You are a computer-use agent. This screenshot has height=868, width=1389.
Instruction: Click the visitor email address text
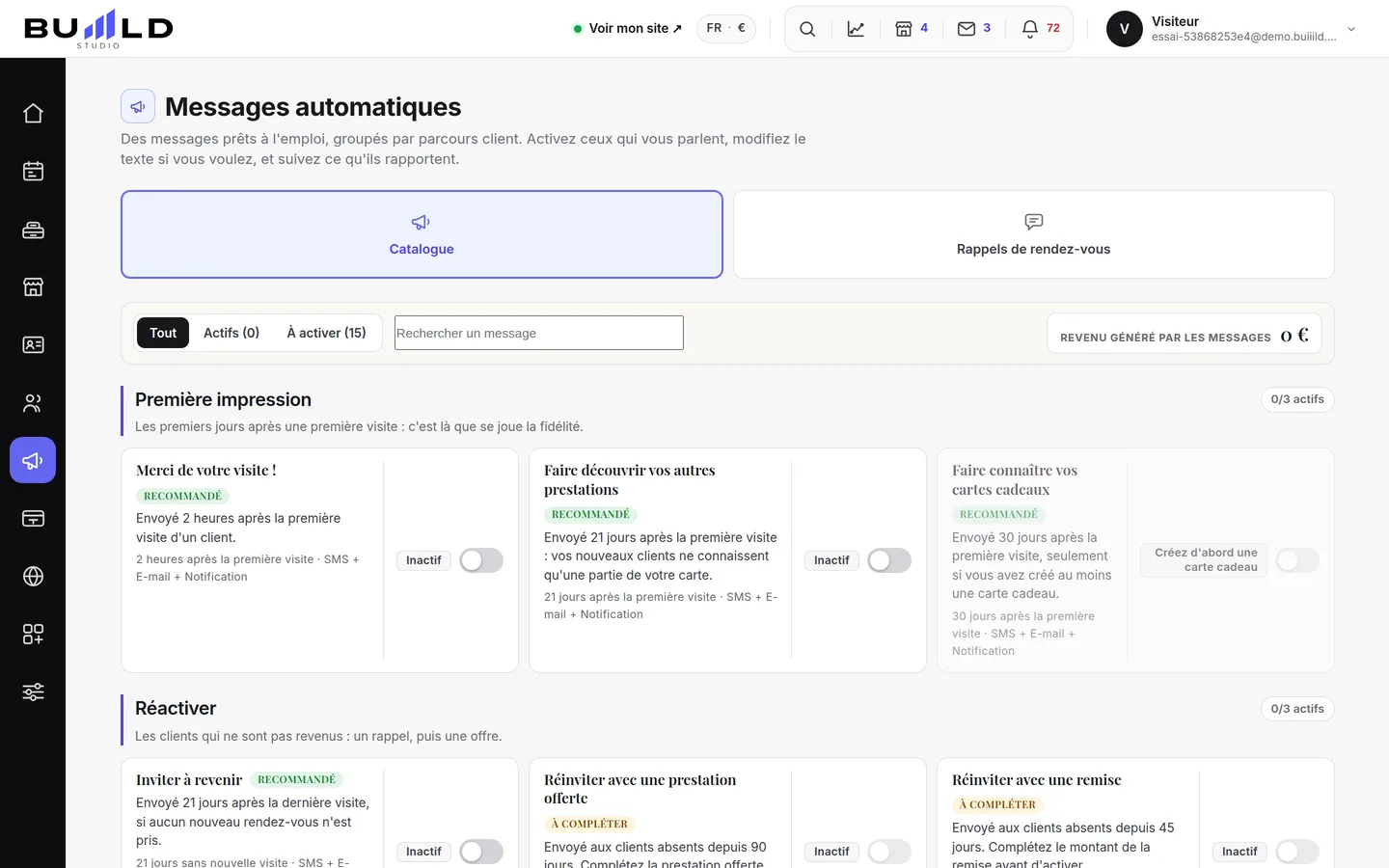[1244, 37]
